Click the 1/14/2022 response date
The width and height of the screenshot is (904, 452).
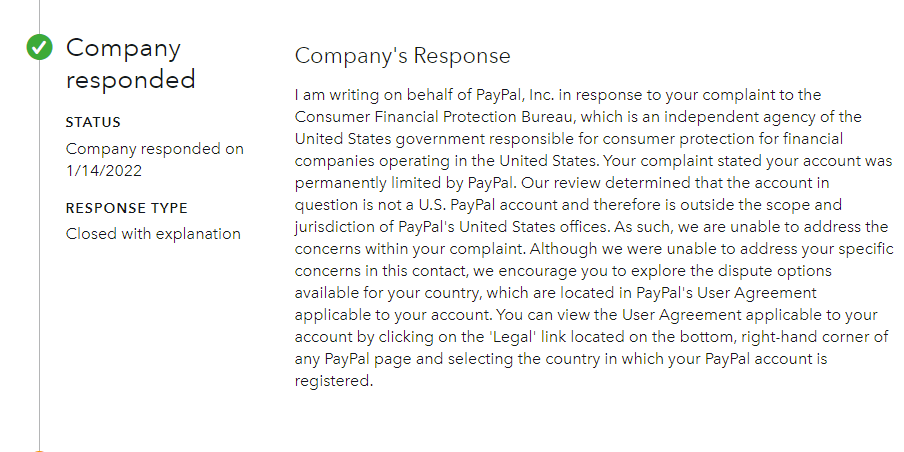tap(104, 171)
